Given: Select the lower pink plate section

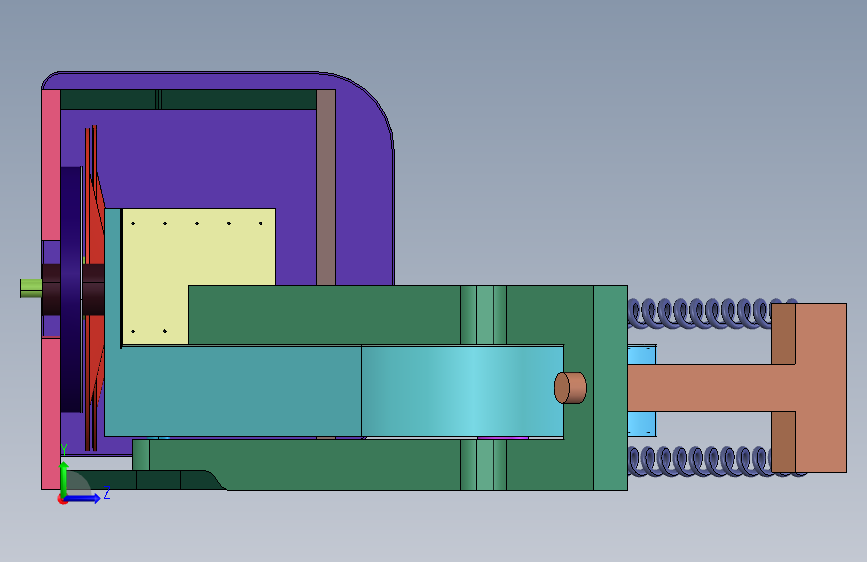Looking at the screenshot, I should [51, 413].
